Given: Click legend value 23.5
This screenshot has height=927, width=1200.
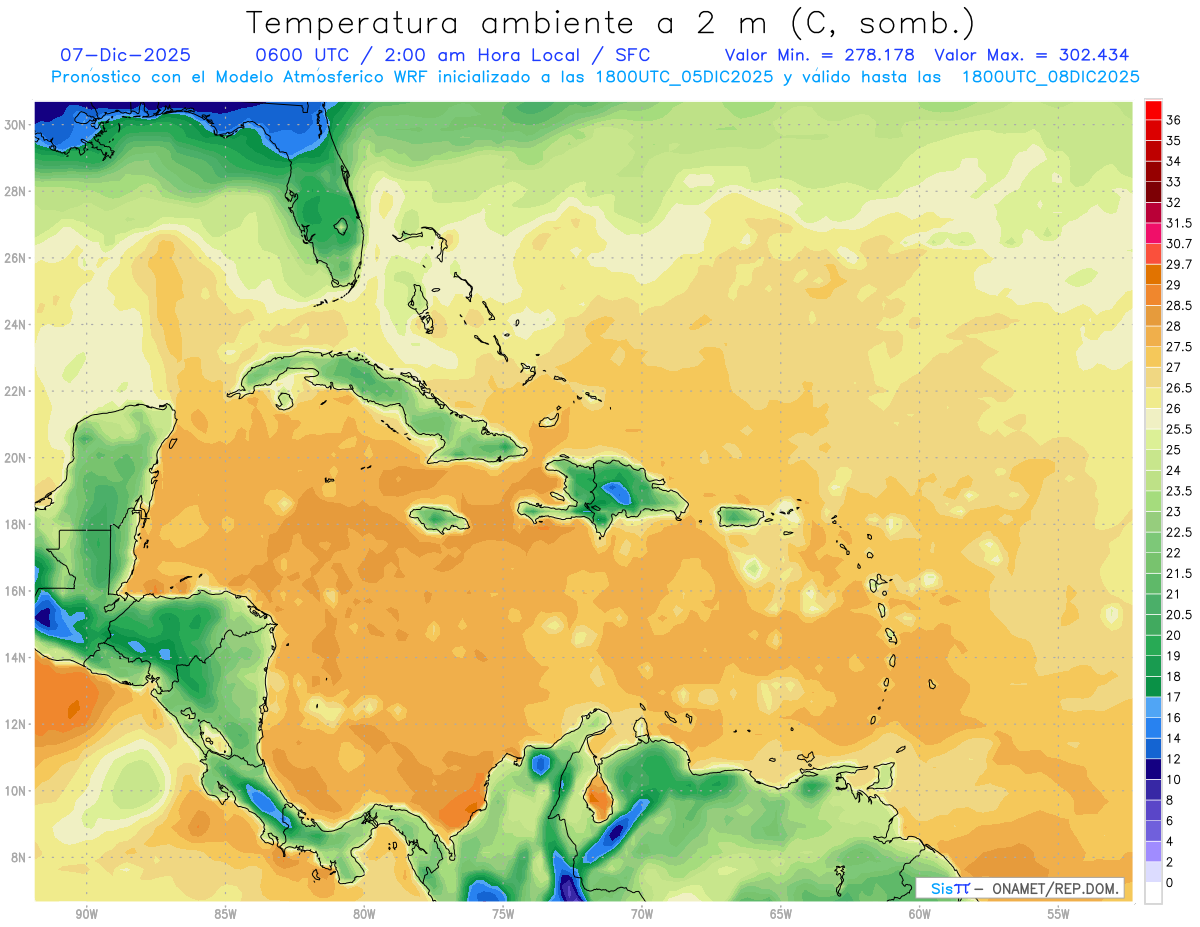Looking at the screenshot, I should 1179,491.
